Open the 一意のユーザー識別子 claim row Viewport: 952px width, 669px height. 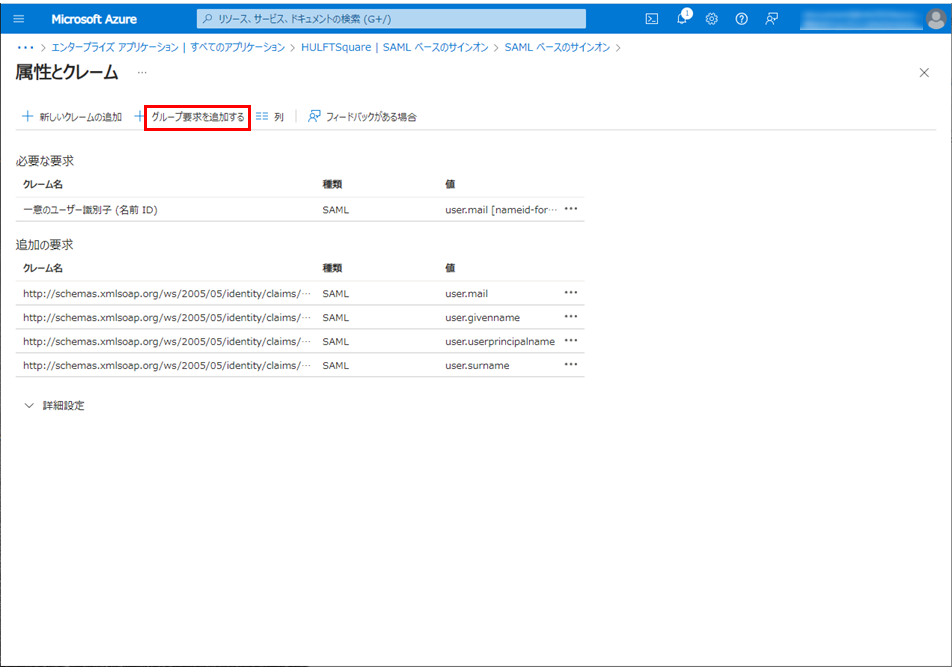[x=90, y=210]
